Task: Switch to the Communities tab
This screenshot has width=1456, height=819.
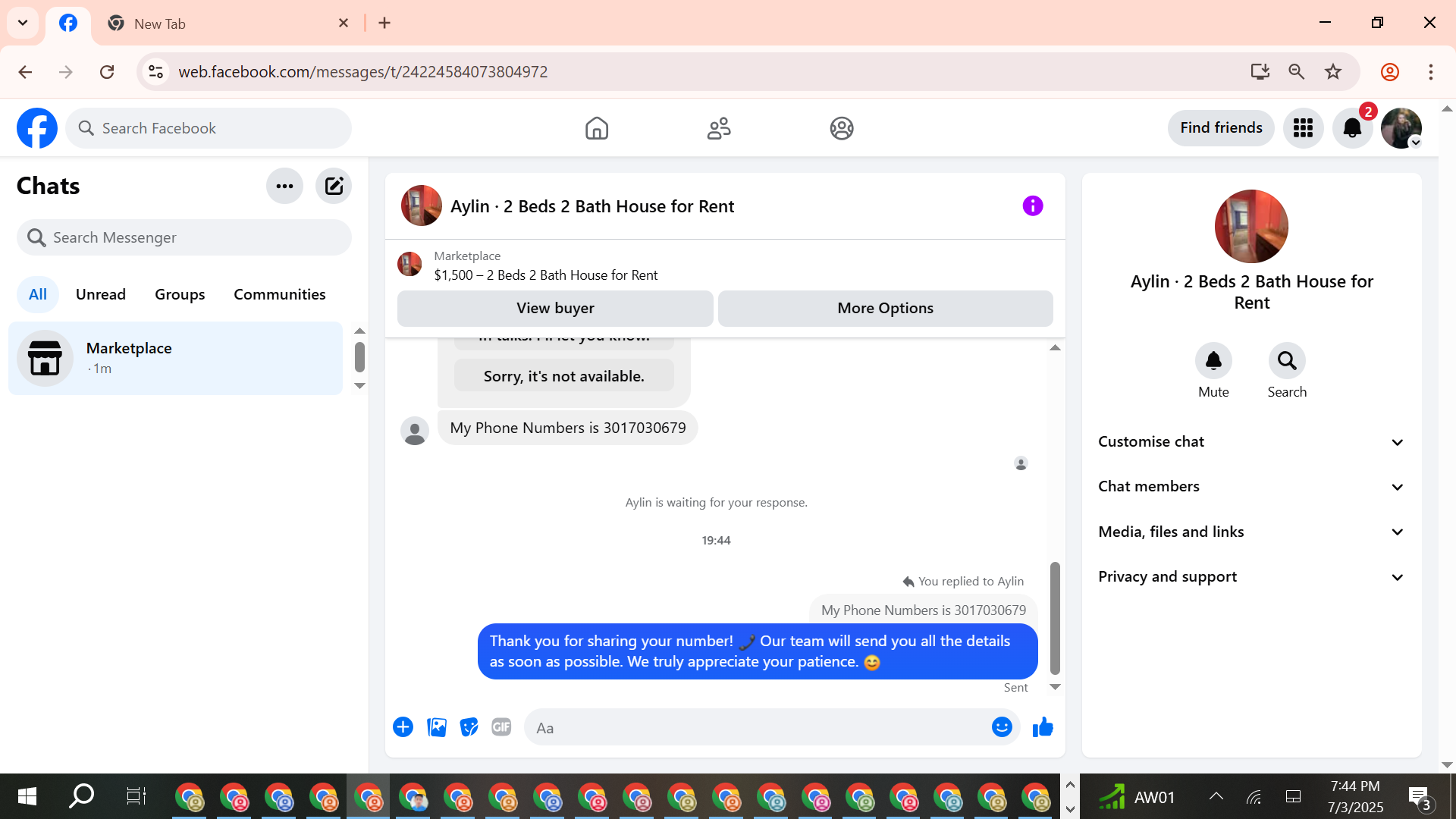Action: coord(279,294)
